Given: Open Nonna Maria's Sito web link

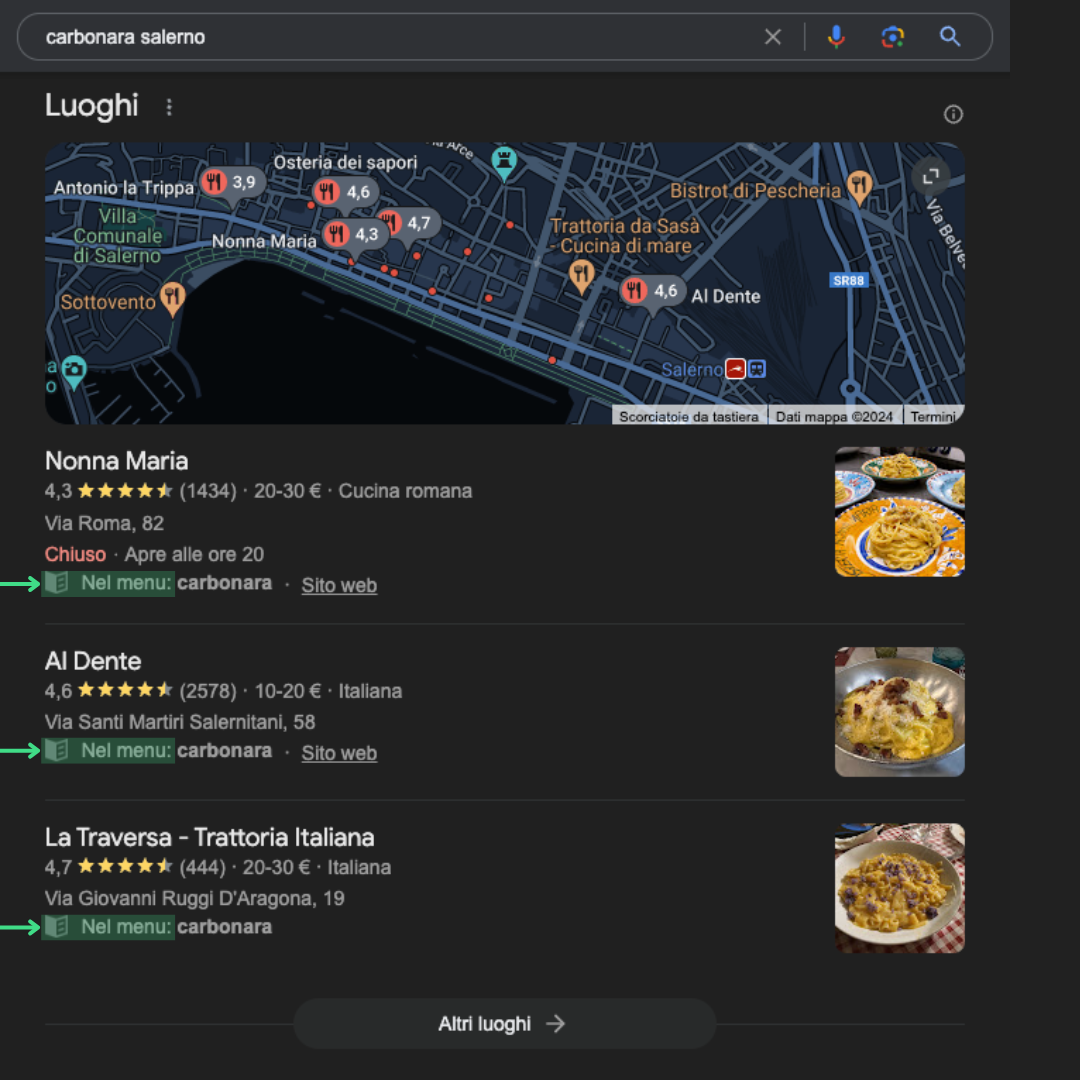Looking at the screenshot, I should [x=339, y=585].
